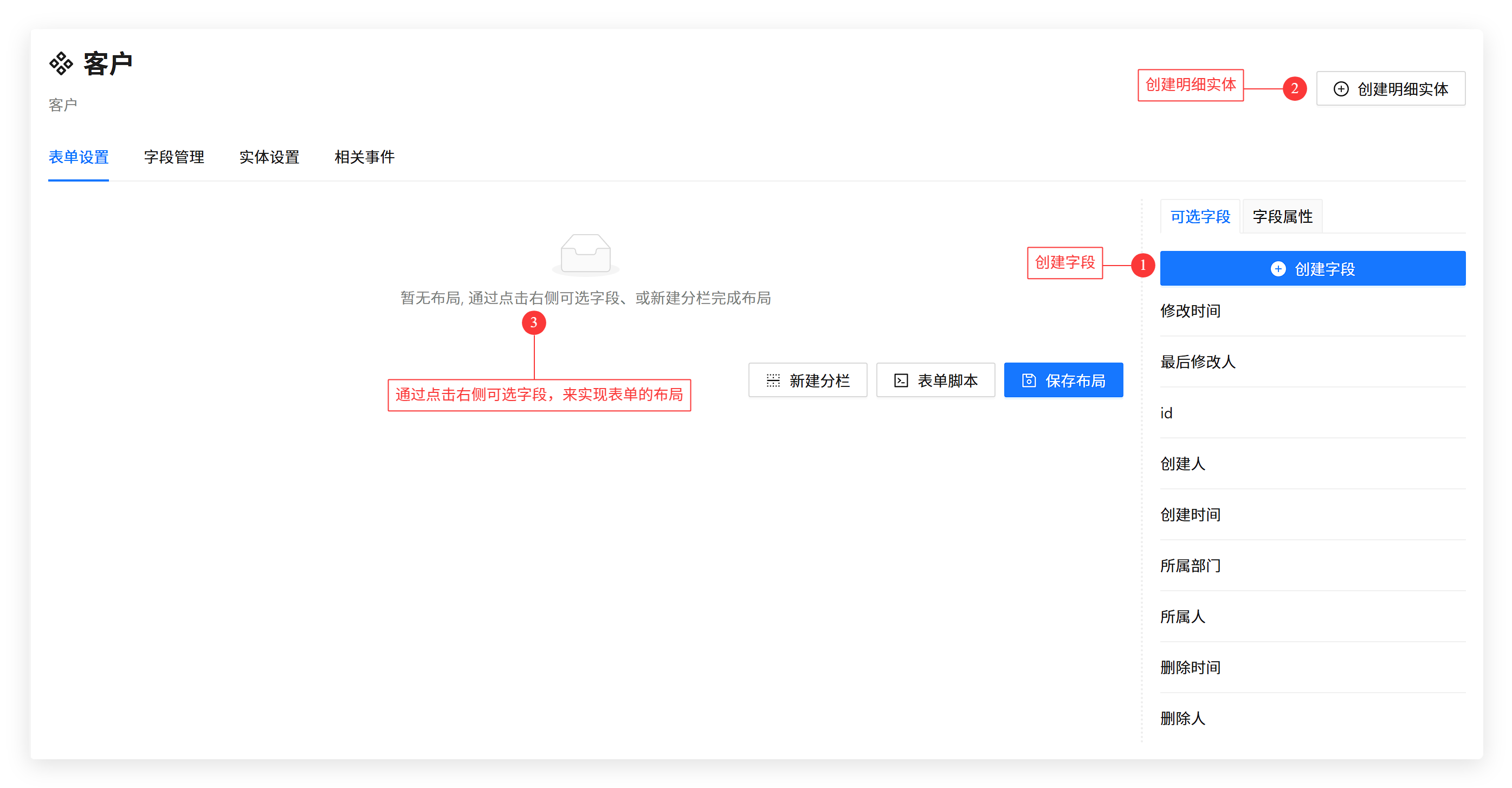
Task: Switch to the 字段属性 panel tab
Action: tap(1283, 217)
